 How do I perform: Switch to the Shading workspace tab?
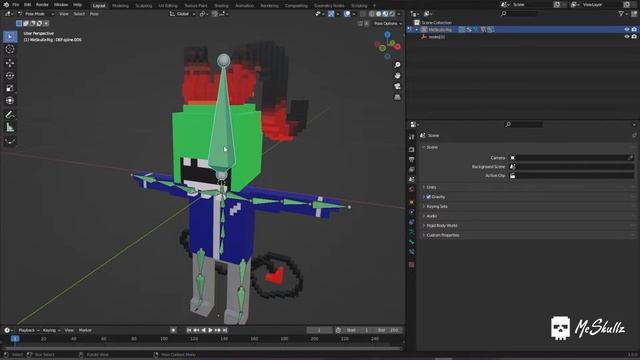tap(221, 6)
